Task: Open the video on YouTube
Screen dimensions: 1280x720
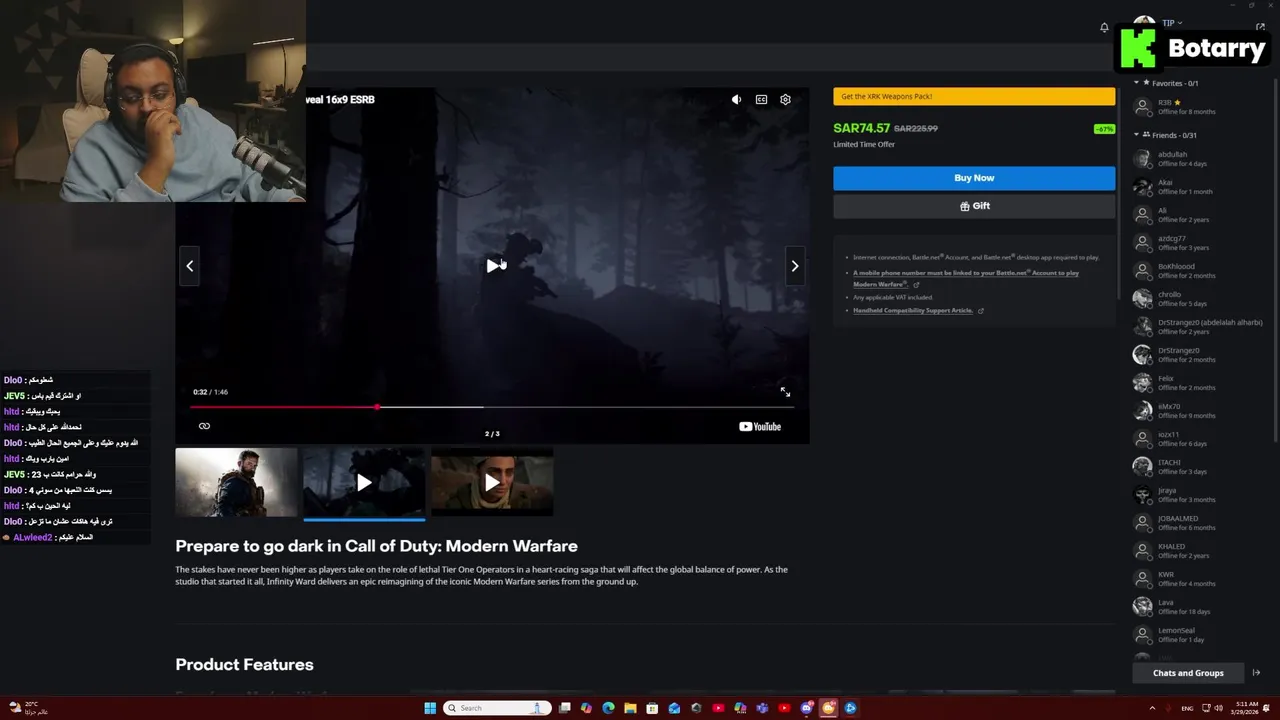Action: pos(760,427)
